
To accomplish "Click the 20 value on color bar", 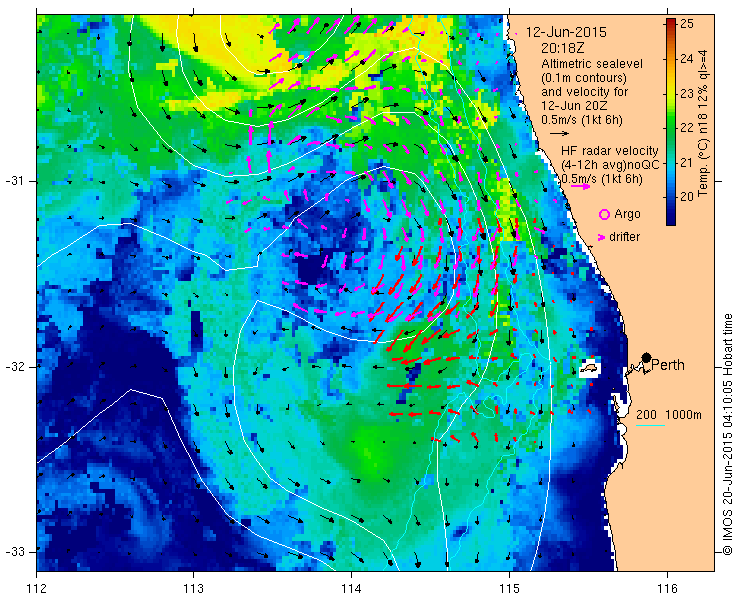I will coord(688,197).
